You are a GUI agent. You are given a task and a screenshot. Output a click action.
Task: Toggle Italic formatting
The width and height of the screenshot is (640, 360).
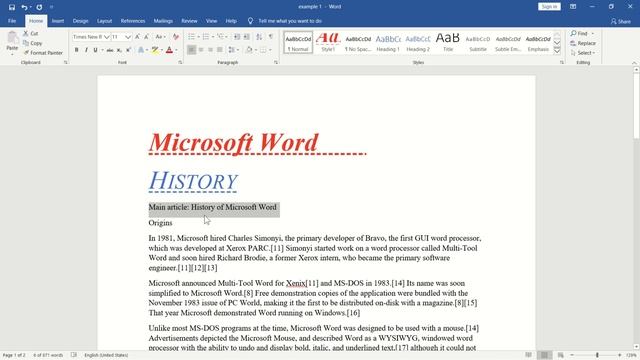[x=86, y=50]
